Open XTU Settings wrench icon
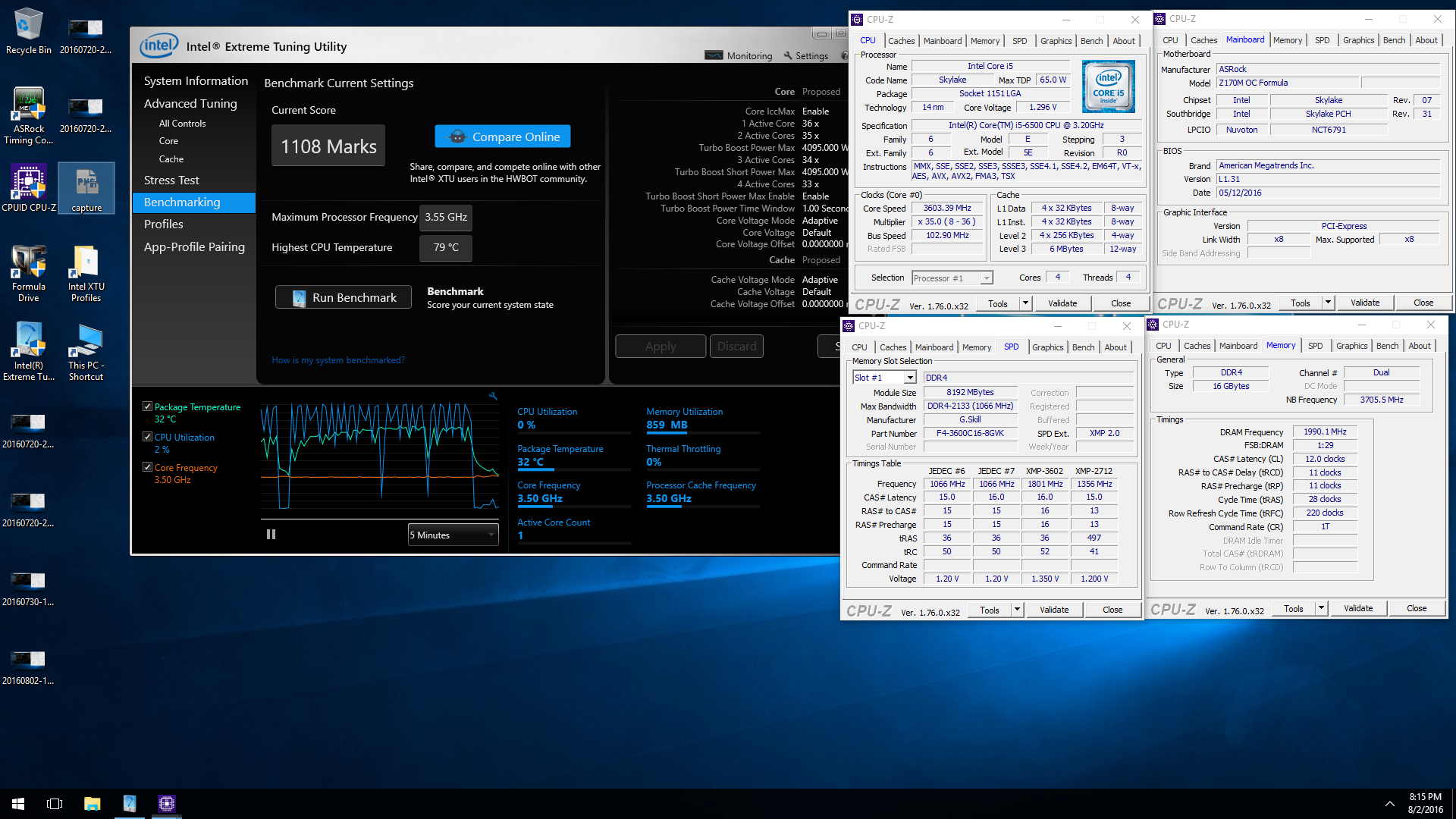1456x819 pixels. pos(788,55)
